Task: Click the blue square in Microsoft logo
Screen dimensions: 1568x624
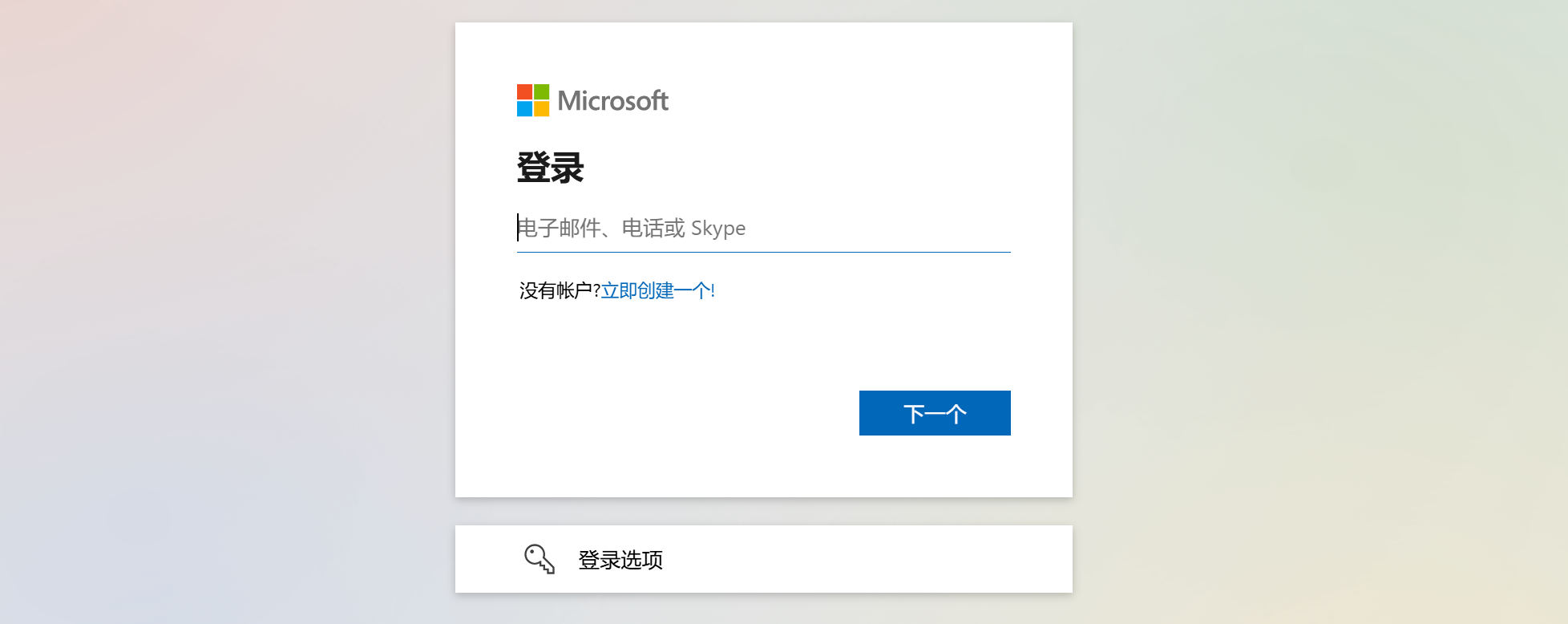Action: click(524, 109)
